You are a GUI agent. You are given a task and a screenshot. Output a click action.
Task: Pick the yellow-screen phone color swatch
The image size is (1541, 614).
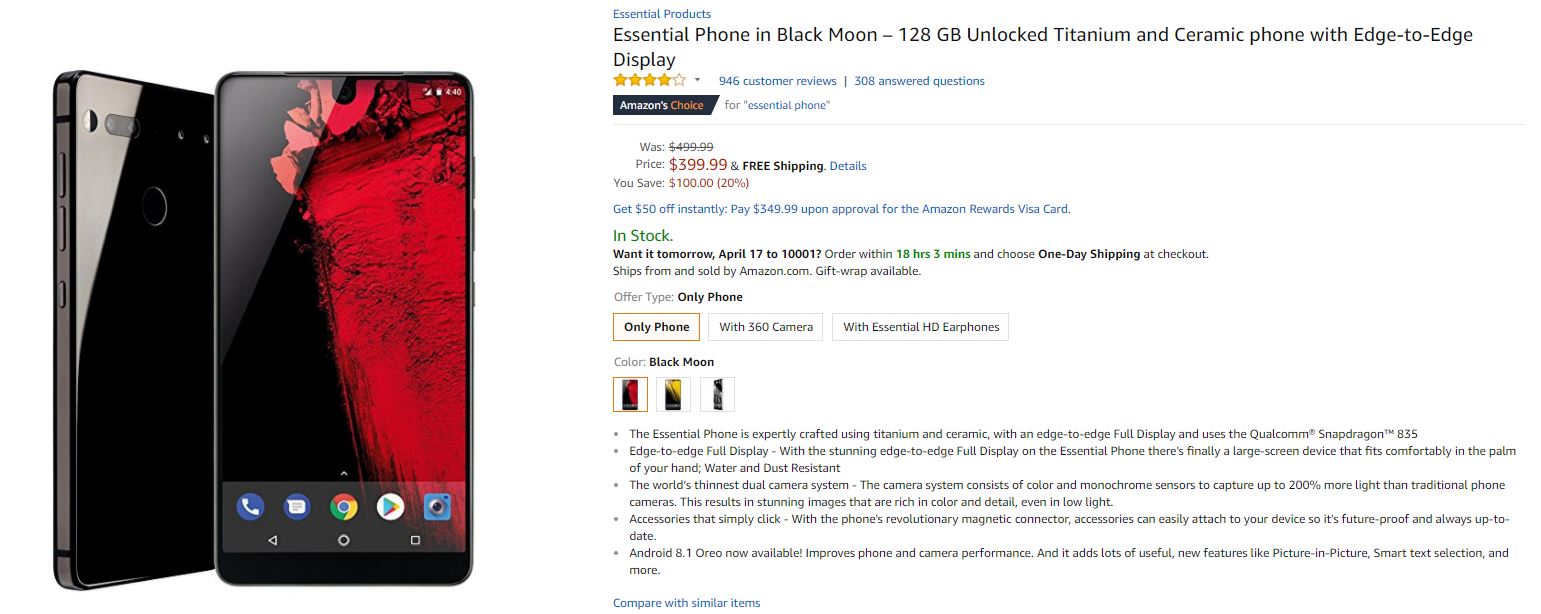tap(674, 394)
